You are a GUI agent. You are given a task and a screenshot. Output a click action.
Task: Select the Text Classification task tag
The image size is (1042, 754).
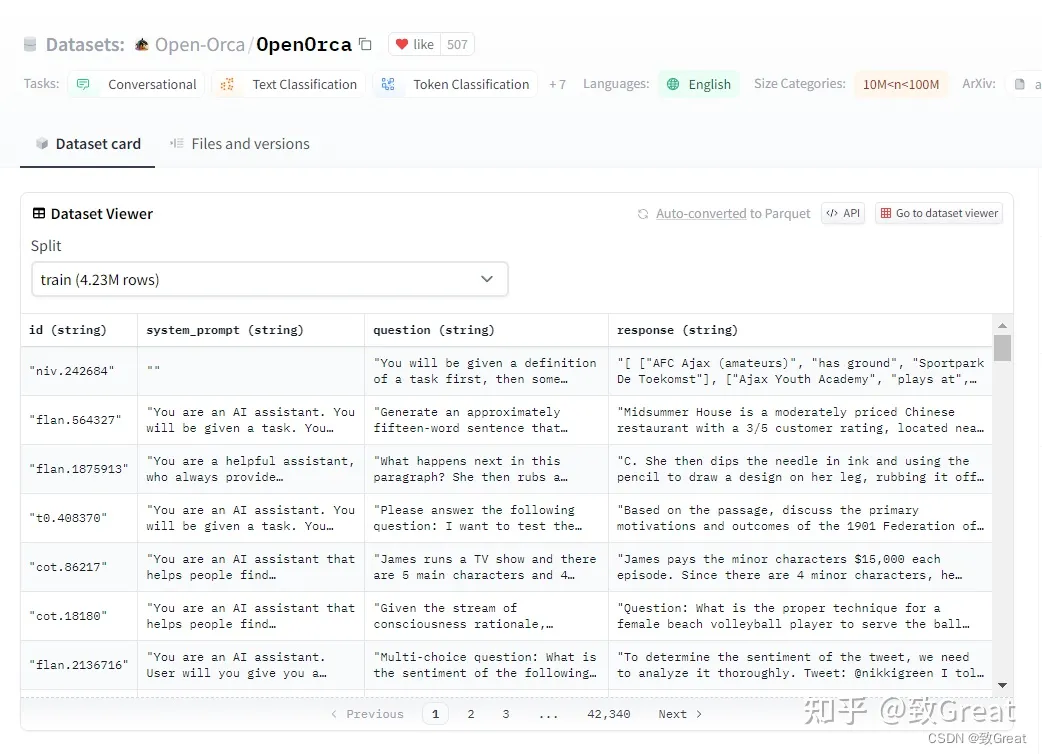pos(288,84)
